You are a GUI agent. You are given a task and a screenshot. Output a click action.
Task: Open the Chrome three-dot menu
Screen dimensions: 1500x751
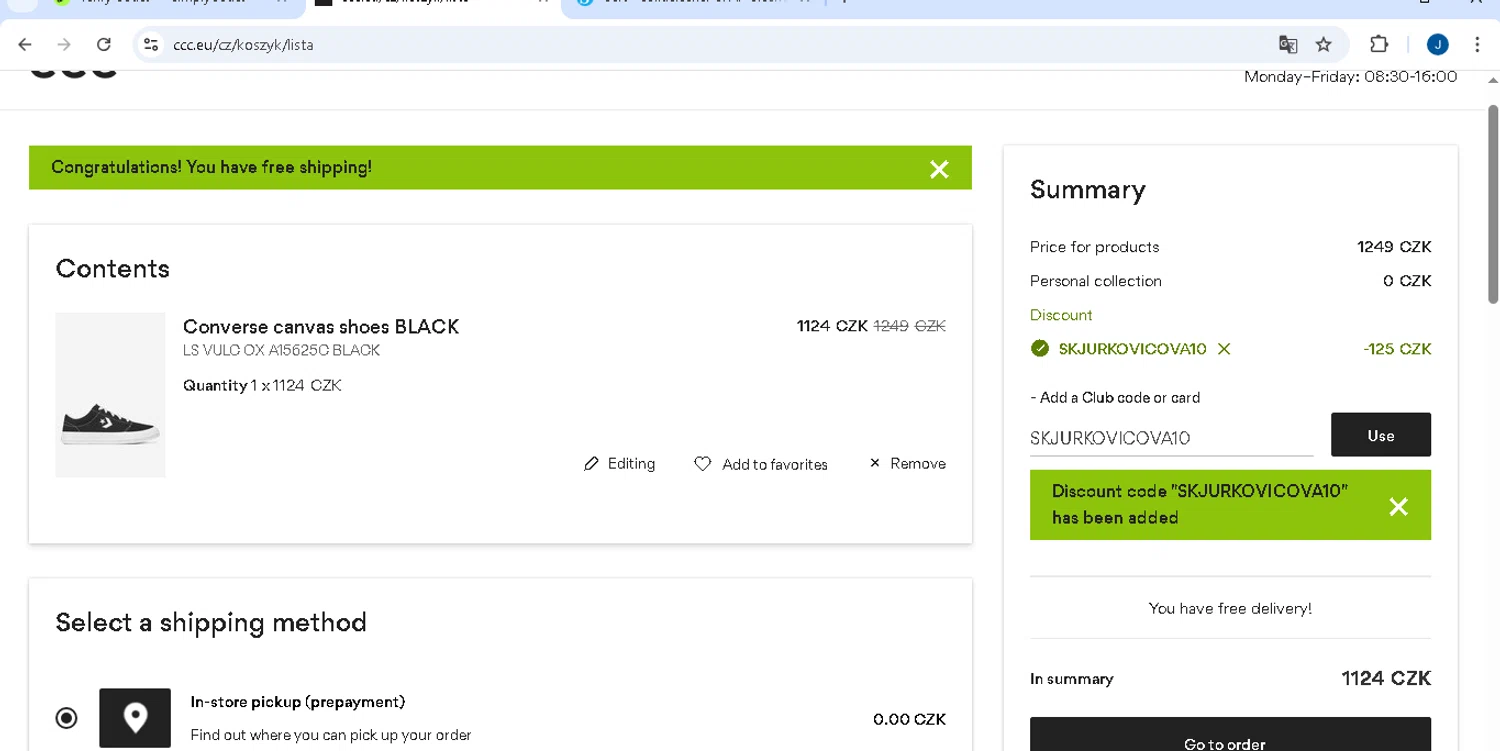coord(1477,44)
